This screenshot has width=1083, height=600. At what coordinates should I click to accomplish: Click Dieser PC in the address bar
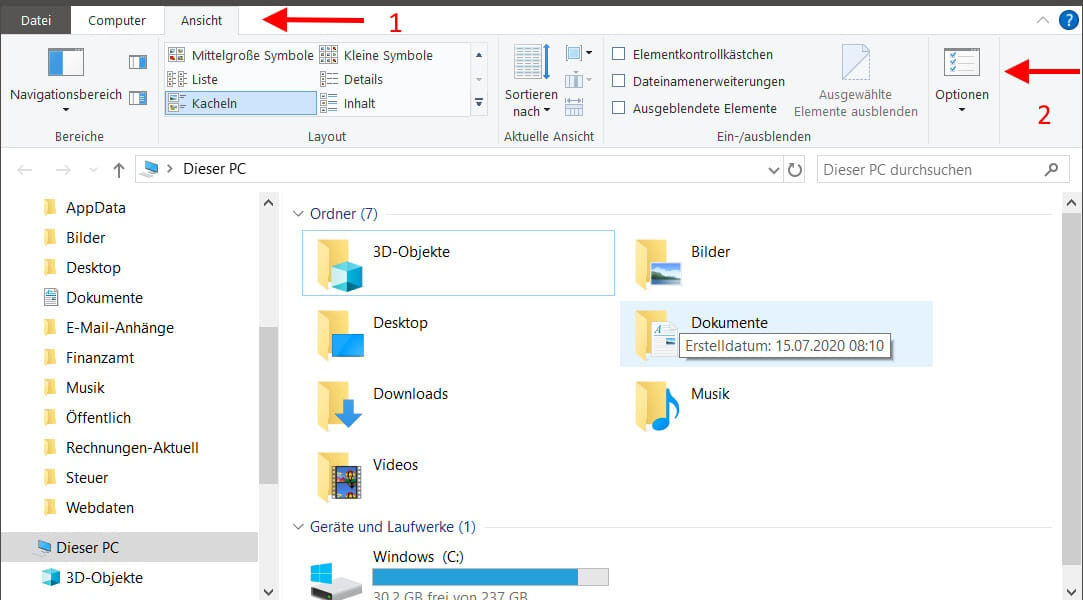214,169
